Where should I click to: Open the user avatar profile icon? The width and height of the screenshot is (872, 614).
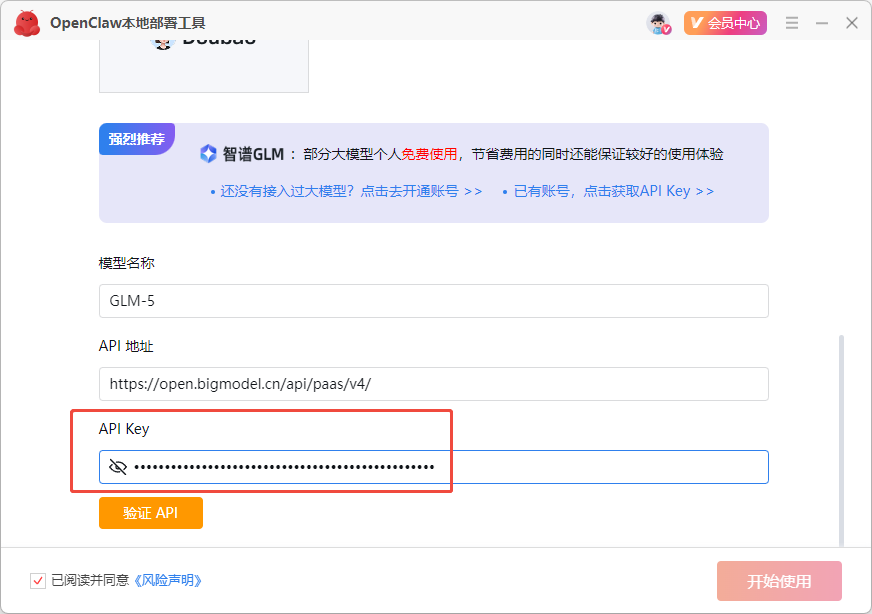(655, 21)
